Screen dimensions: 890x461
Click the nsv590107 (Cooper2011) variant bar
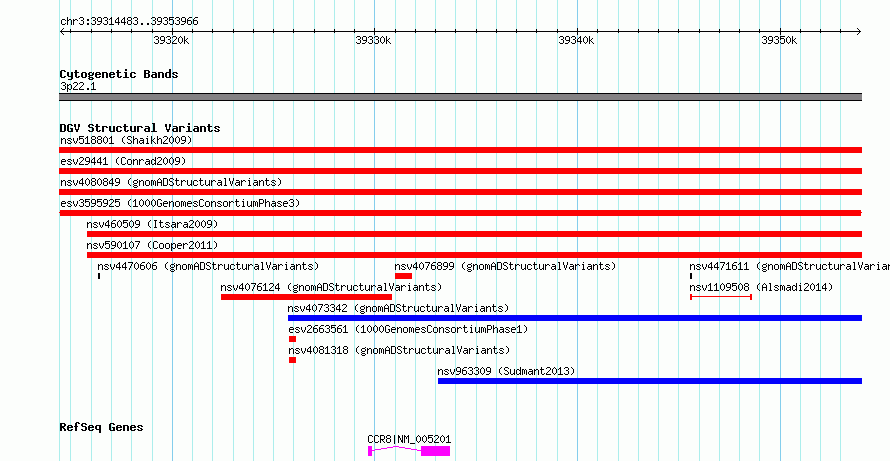coord(474,255)
